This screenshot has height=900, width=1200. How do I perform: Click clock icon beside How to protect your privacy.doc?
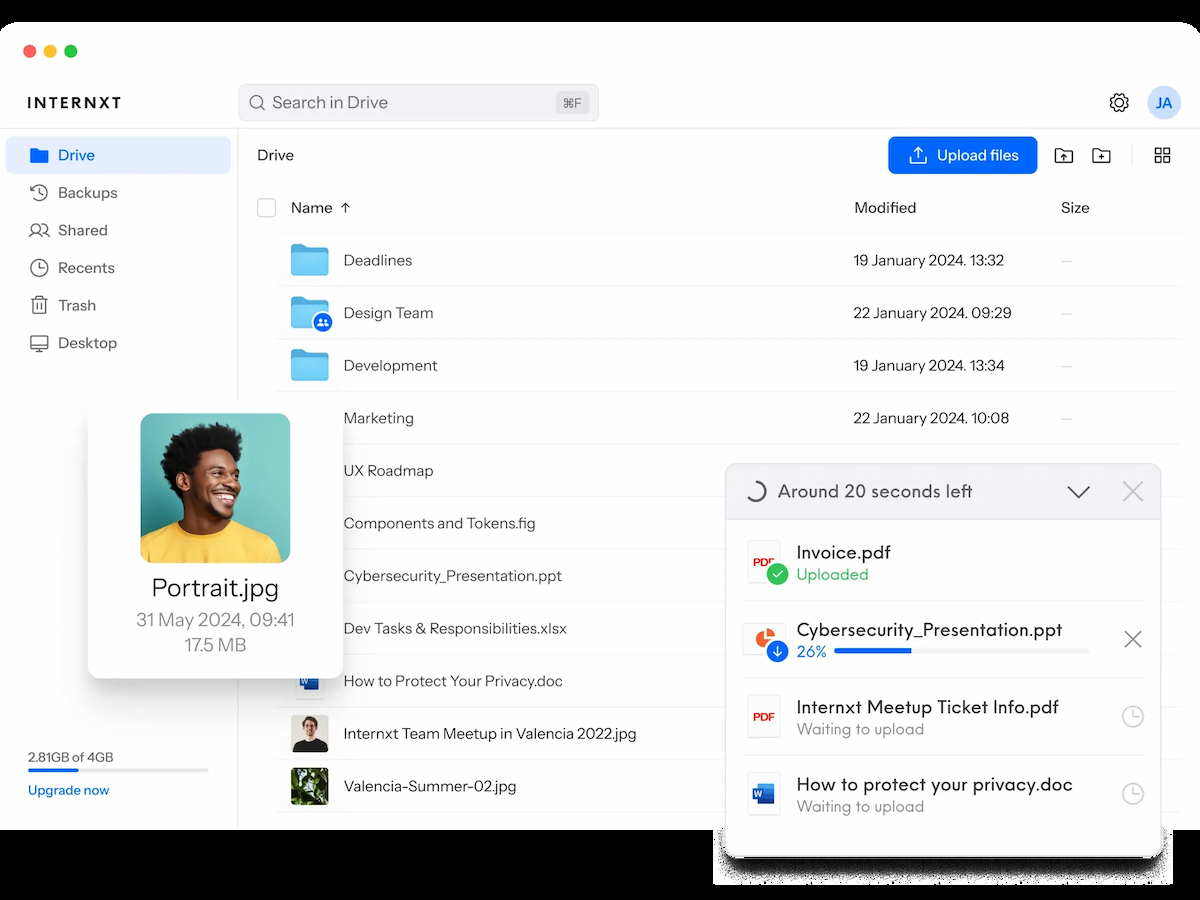click(x=1132, y=794)
